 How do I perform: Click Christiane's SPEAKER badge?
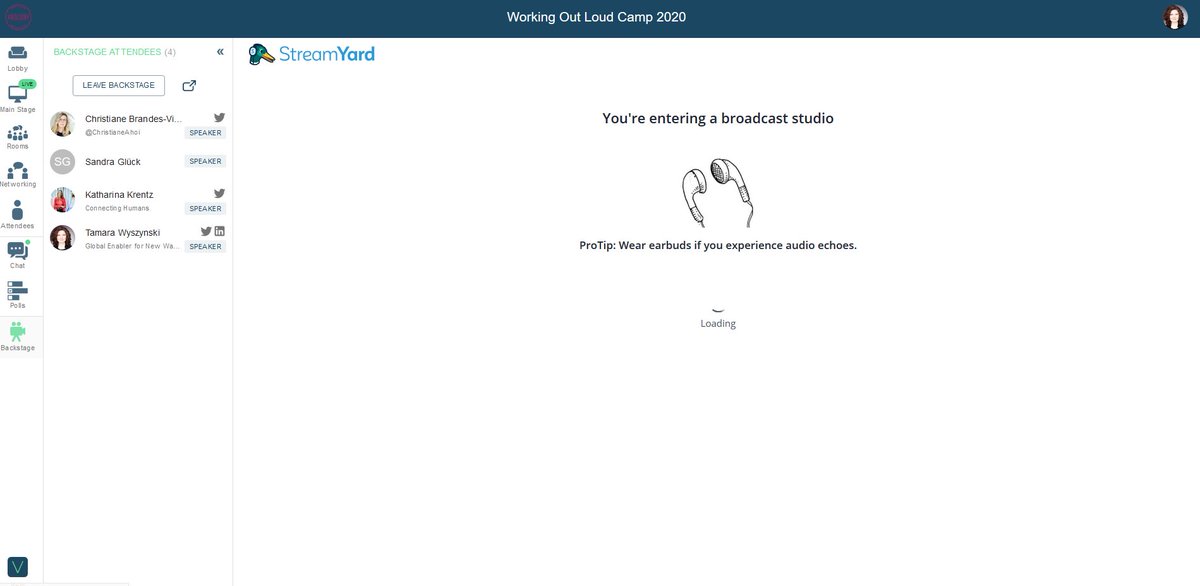205,132
